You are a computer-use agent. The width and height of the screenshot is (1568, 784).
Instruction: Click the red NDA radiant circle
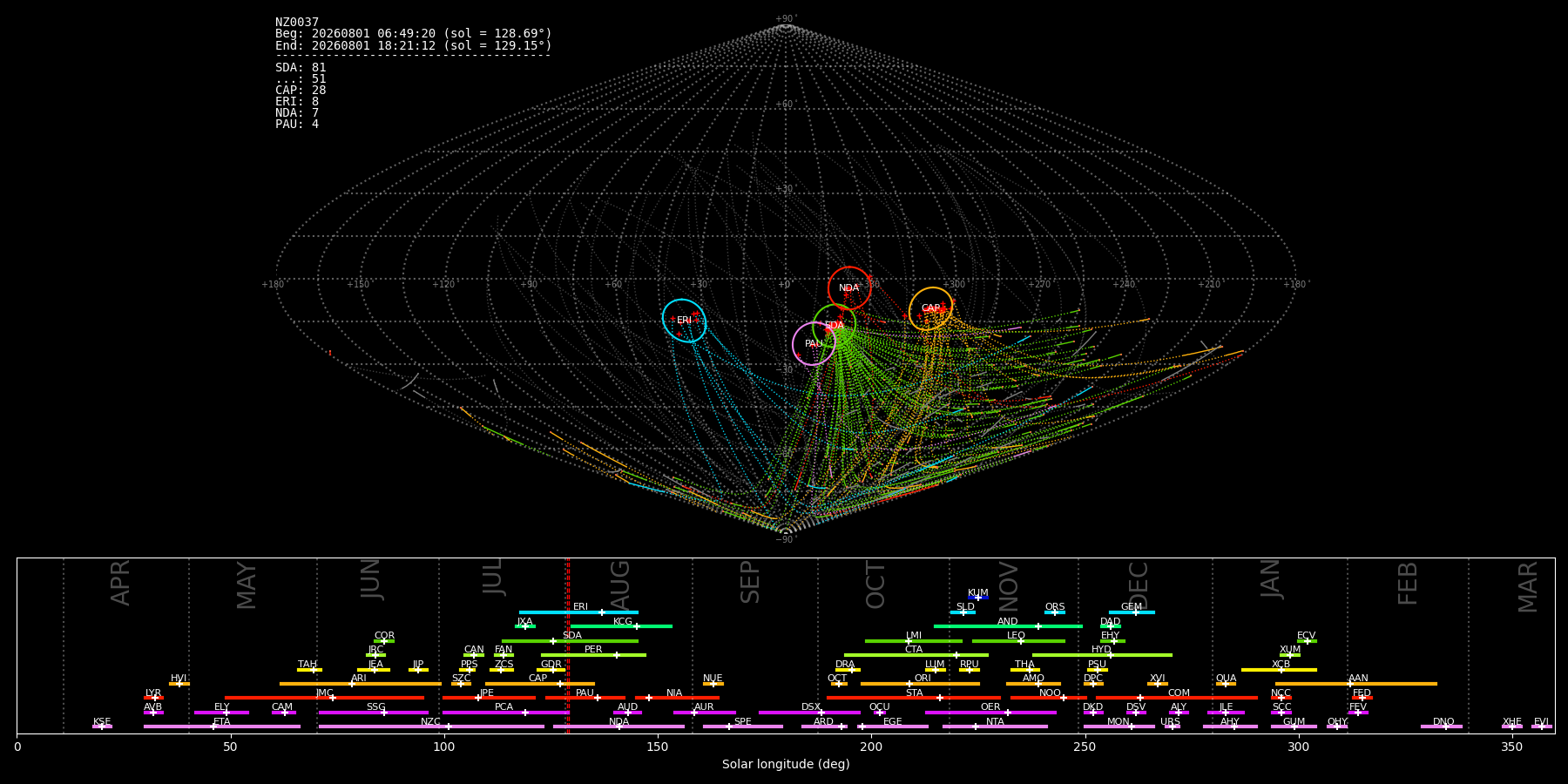[x=849, y=288]
